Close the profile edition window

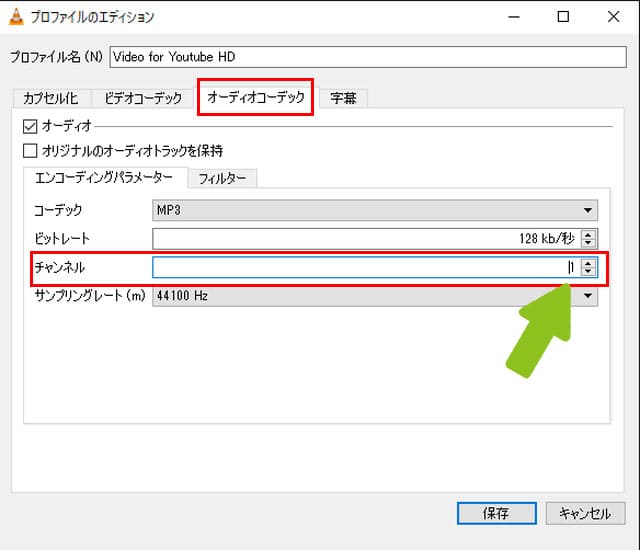[613, 17]
